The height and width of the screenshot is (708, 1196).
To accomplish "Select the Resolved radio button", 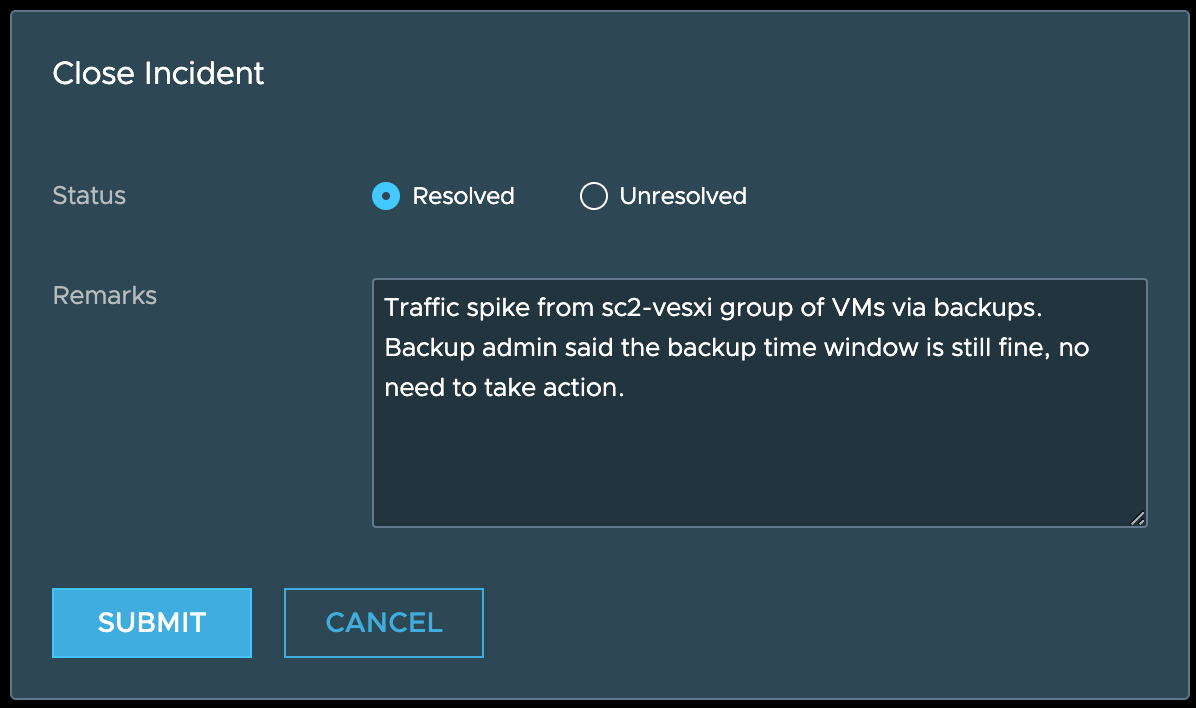I will pos(386,196).
